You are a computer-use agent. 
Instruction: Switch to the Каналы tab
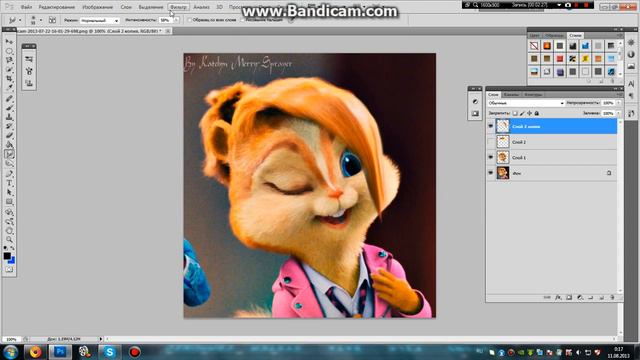point(511,94)
